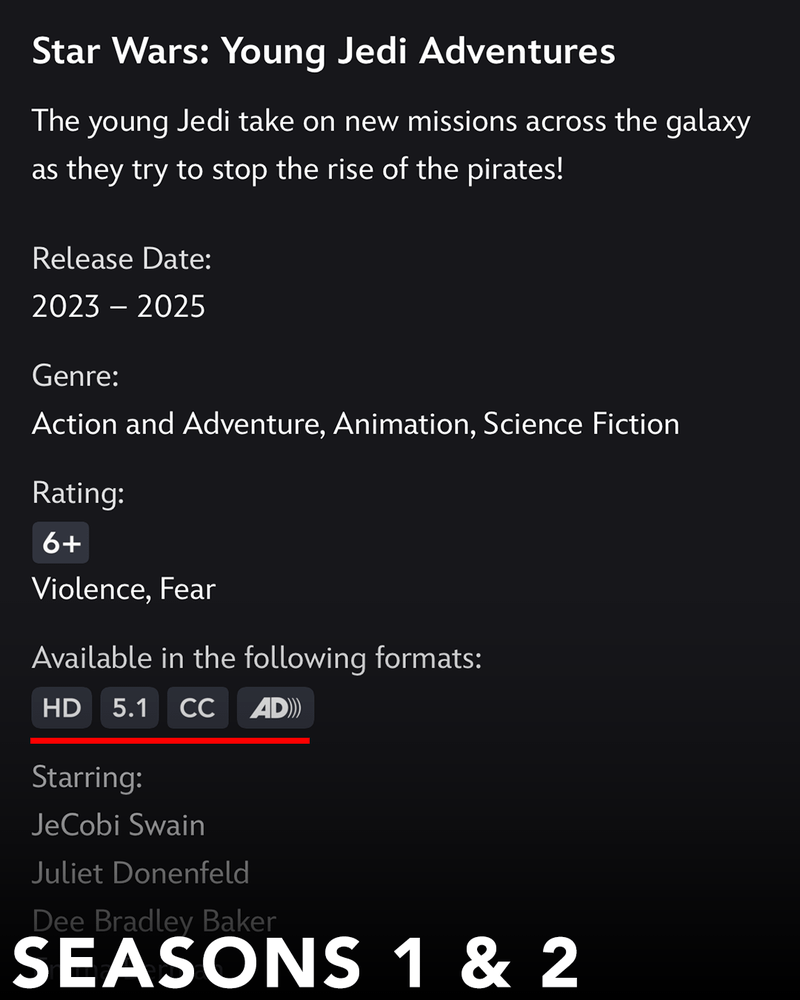The height and width of the screenshot is (1000, 800).
Task: Select cast member Juliet Donenfeld
Action: pos(140,873)
